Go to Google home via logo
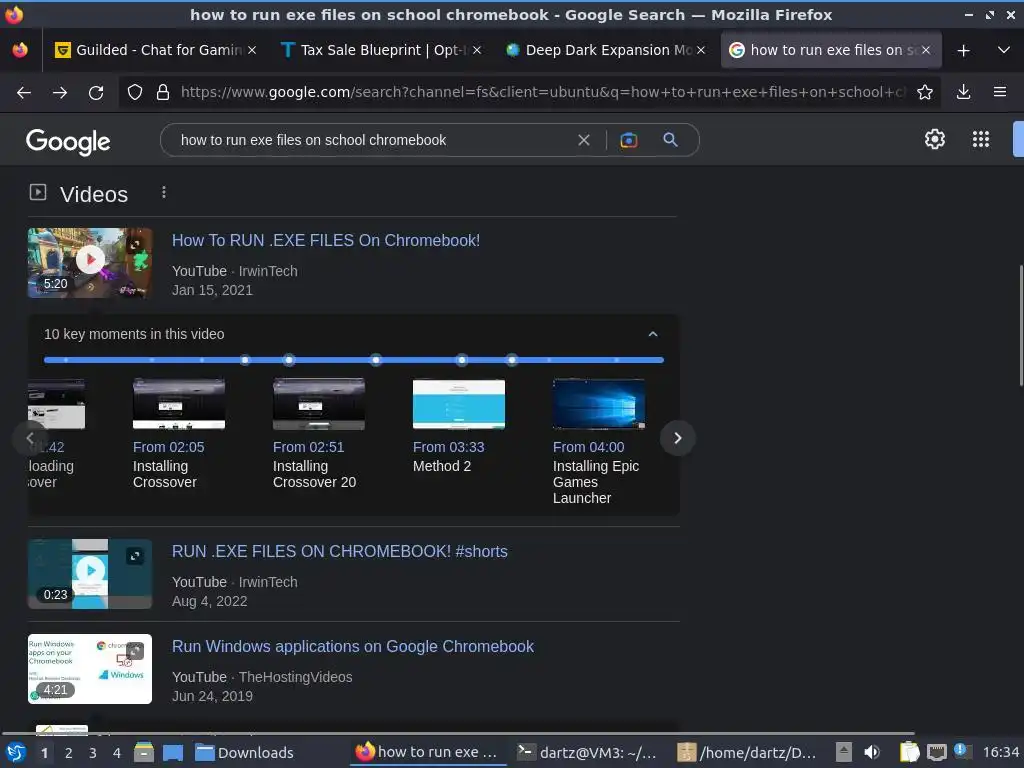This screenshot has width=1024, height=768. 68,141
